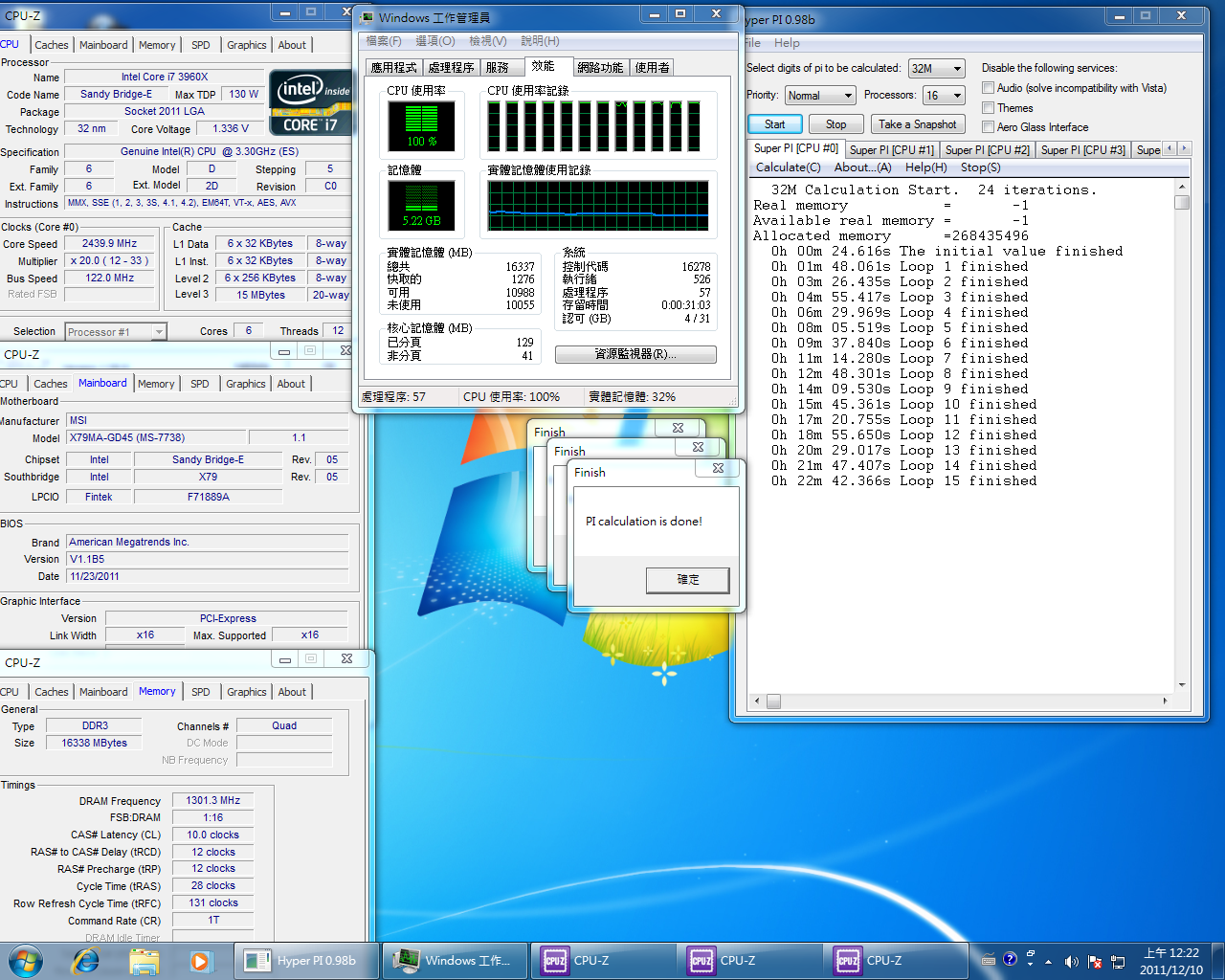Click the Stop button in Hyper PI

point(836,124)
